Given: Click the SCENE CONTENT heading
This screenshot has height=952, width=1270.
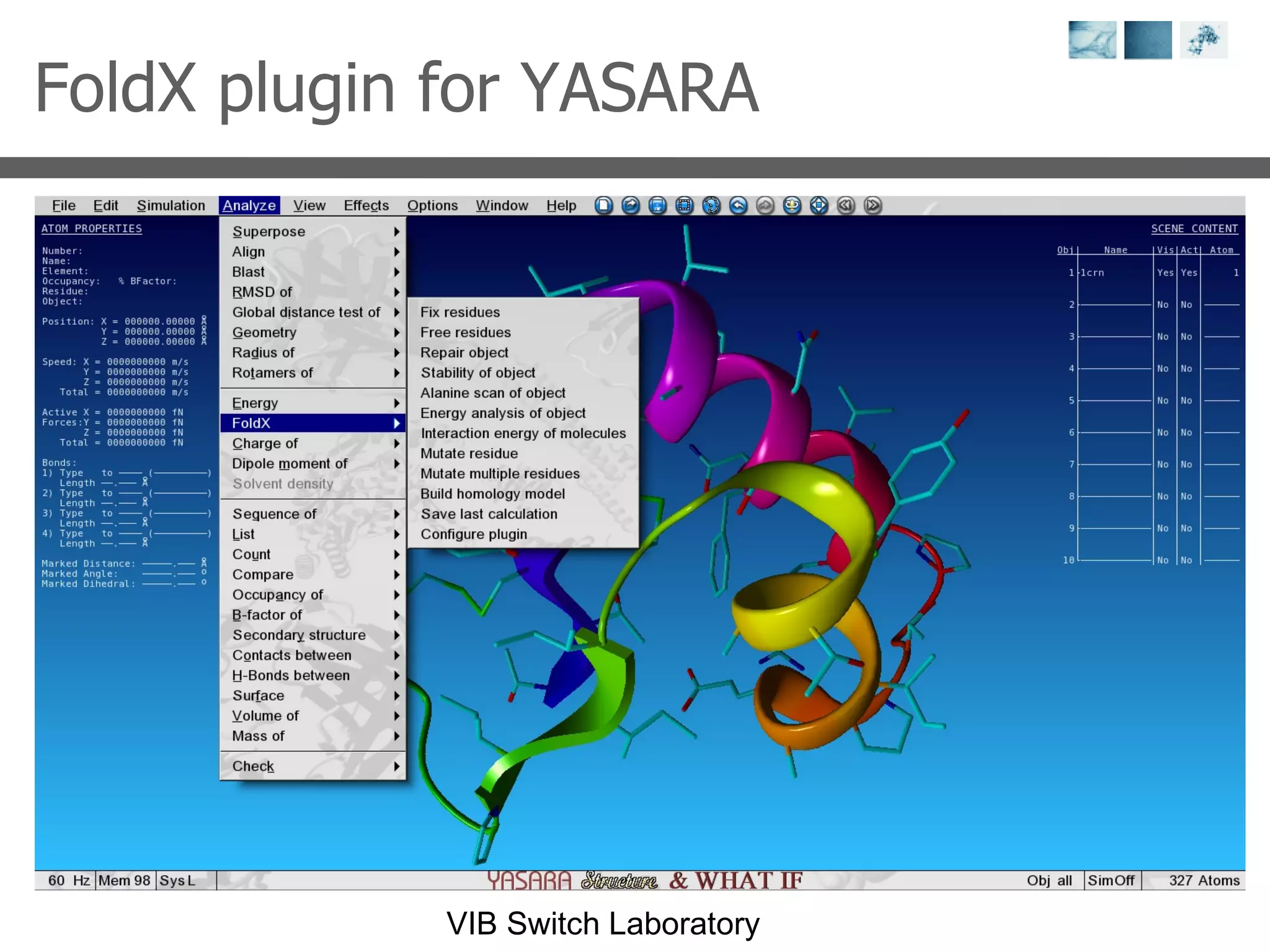Looking at the screenshot, I should click(1194, 229).
